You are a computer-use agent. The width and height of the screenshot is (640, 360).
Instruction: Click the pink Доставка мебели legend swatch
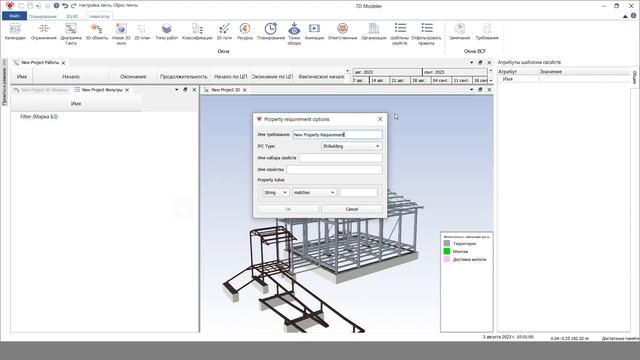click(447, 259)
